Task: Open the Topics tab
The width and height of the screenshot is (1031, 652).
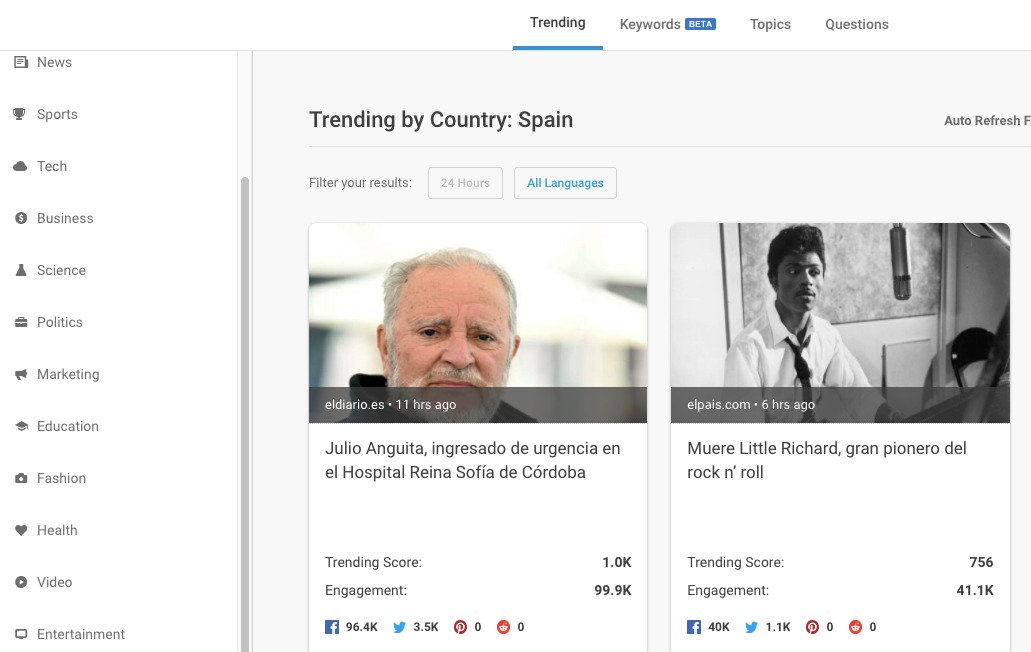Action: (x=770, y=24)
